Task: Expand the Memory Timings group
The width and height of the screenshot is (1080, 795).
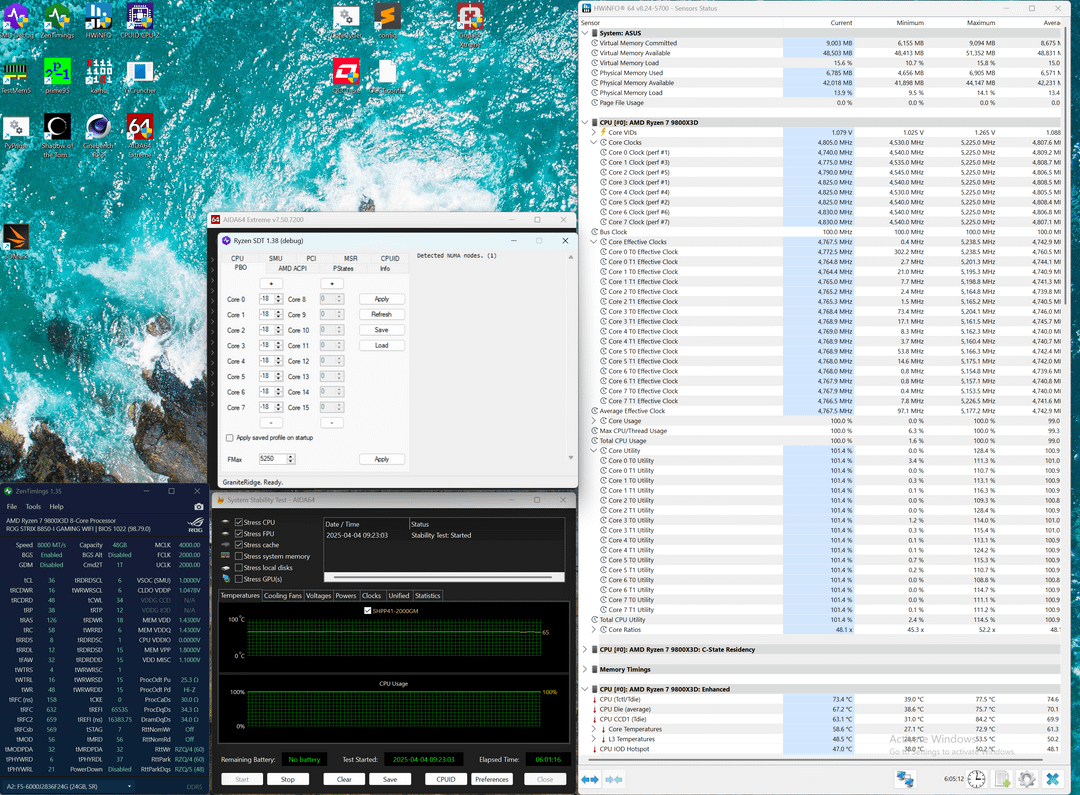Action: pyautogui.click(x=585, y=670)
